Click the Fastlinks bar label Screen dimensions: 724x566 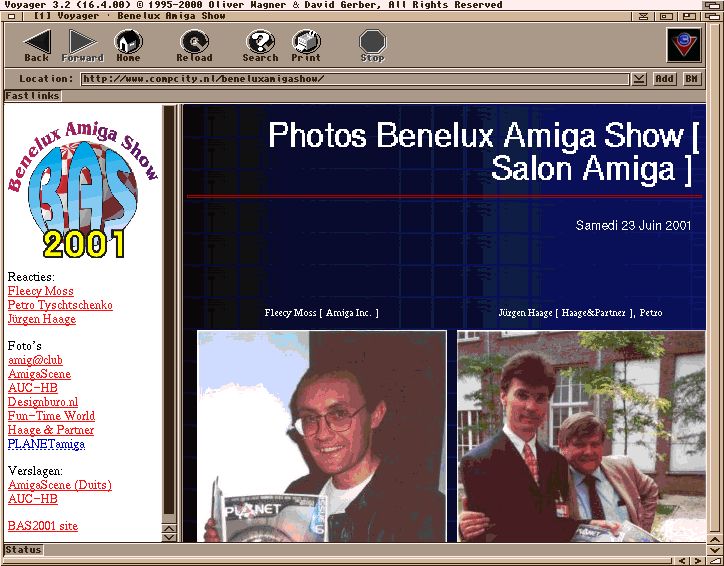pos(32,96)
